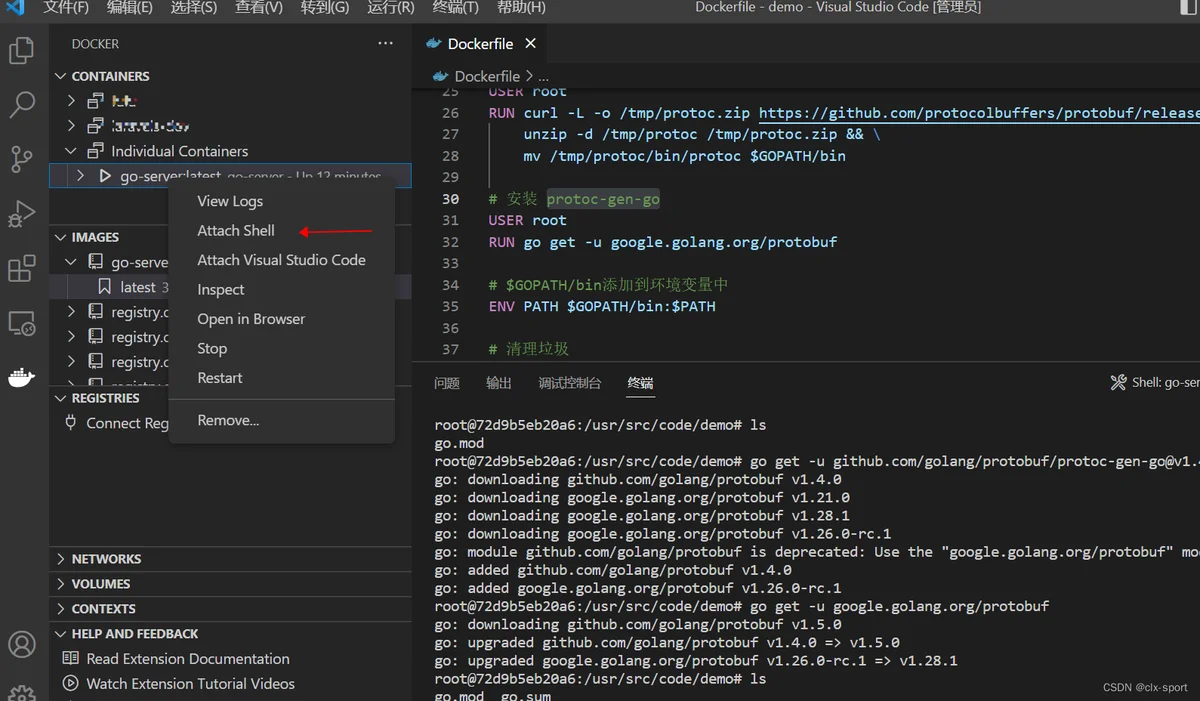The image size is (1200, 701).
Task: Expand the CONTEXTS section
Action: coord(61,609)
